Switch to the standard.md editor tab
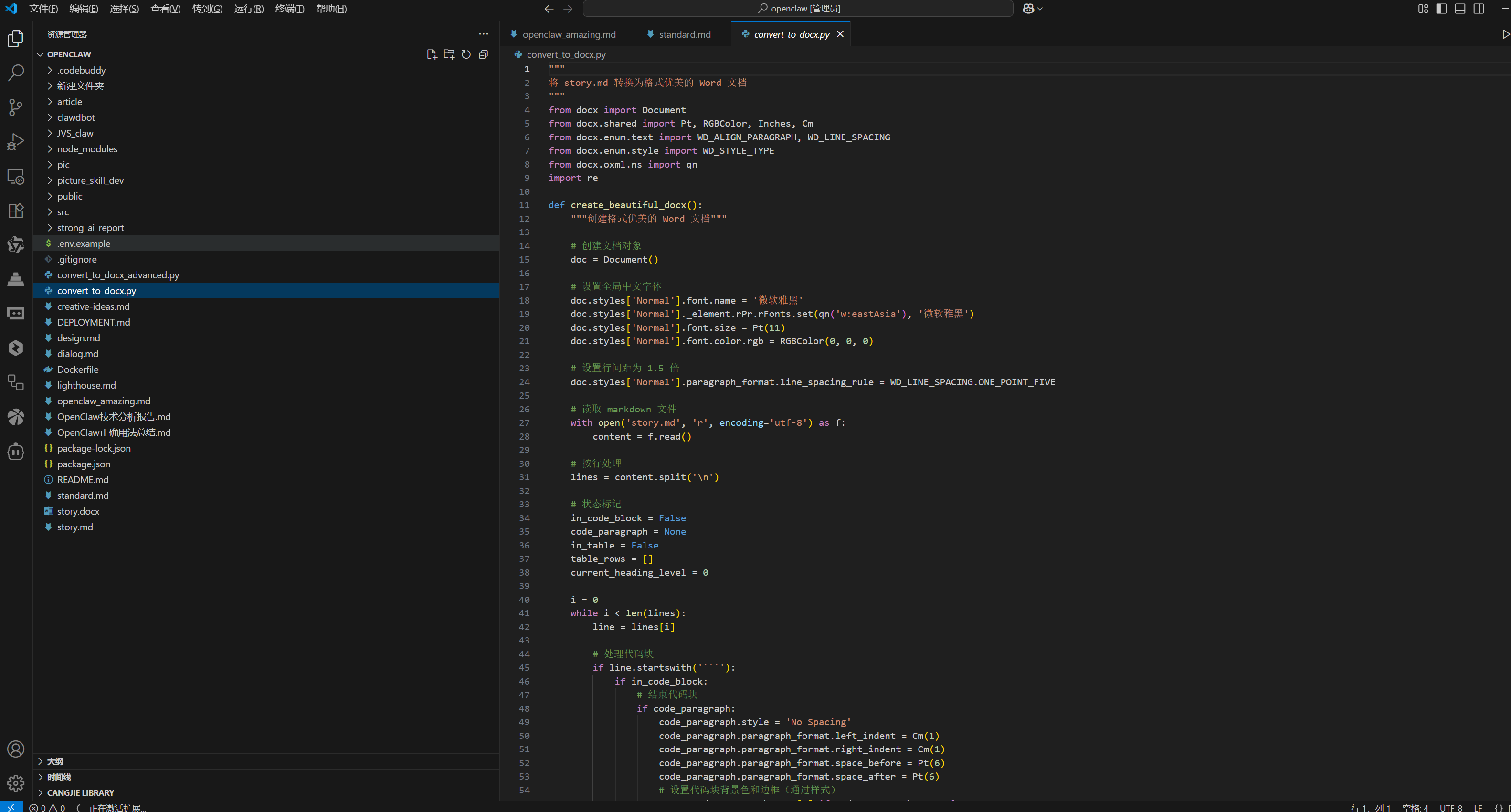Viewport: 1511px width, 812px height. click(684, 35)
